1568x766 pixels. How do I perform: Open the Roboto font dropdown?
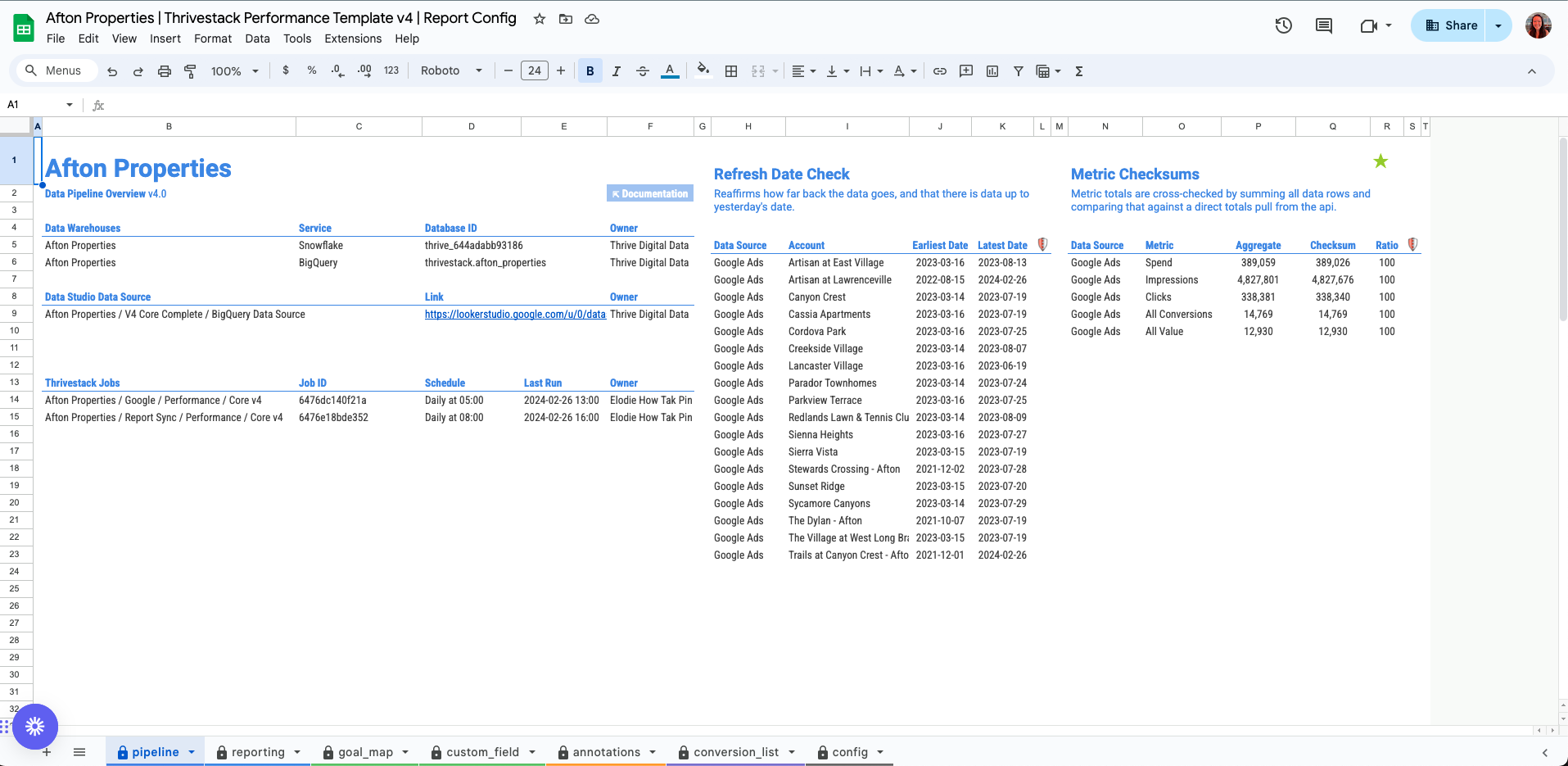pos(451,71)
